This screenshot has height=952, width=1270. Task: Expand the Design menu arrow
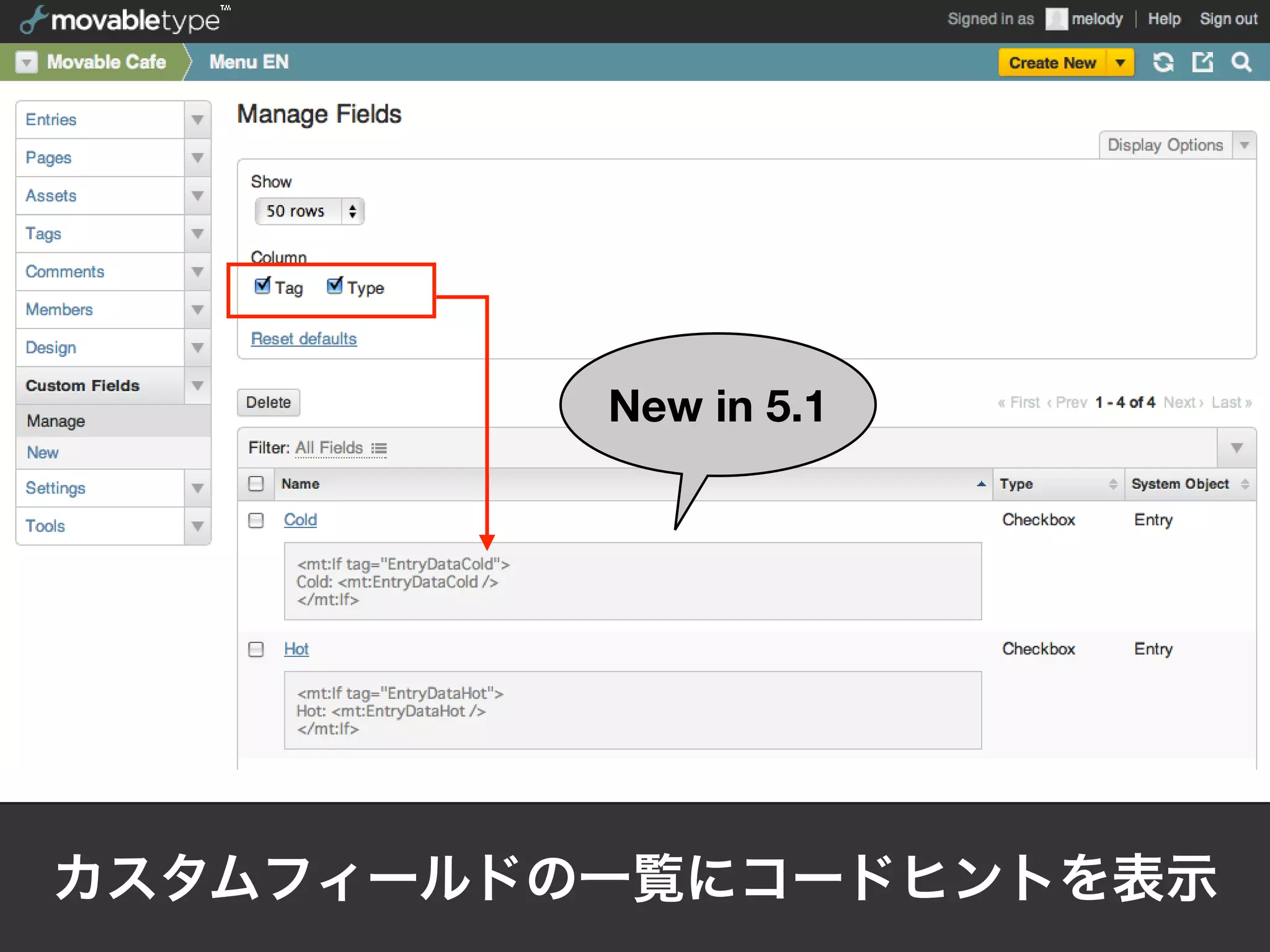point(197,348)
